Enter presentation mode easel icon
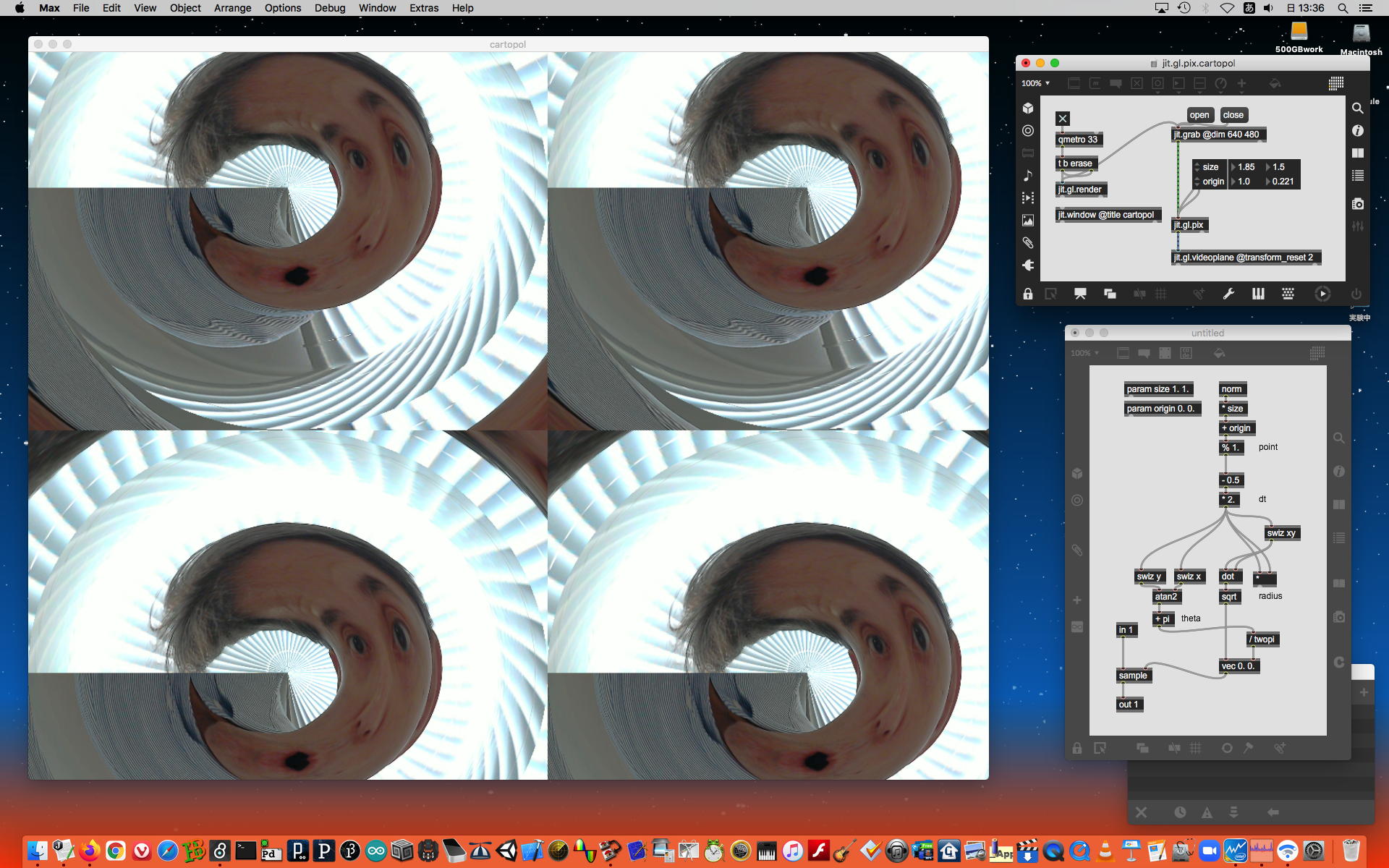The image size is (1389, 868). pos(1080,294)
